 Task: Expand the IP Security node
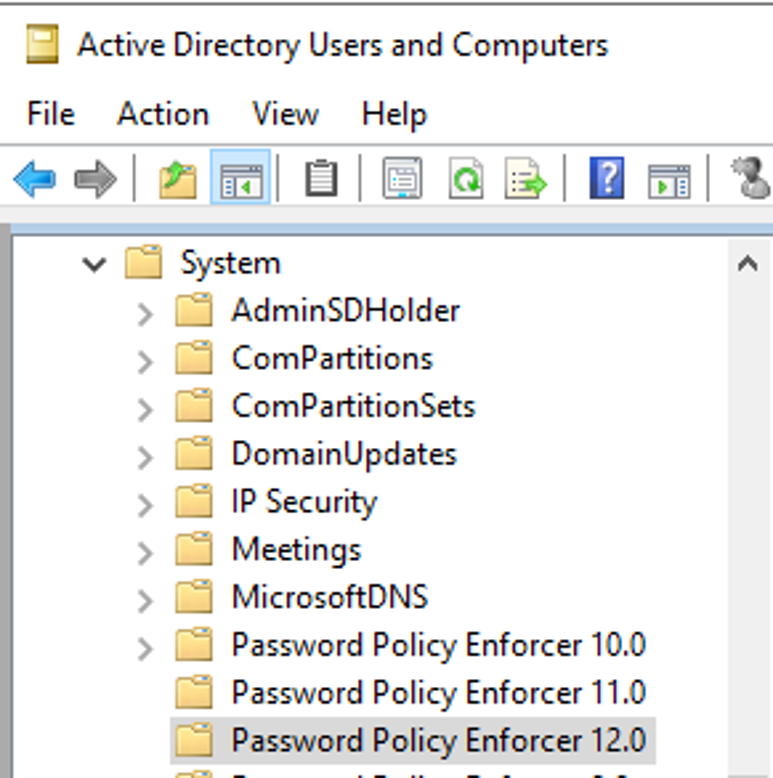145,505
